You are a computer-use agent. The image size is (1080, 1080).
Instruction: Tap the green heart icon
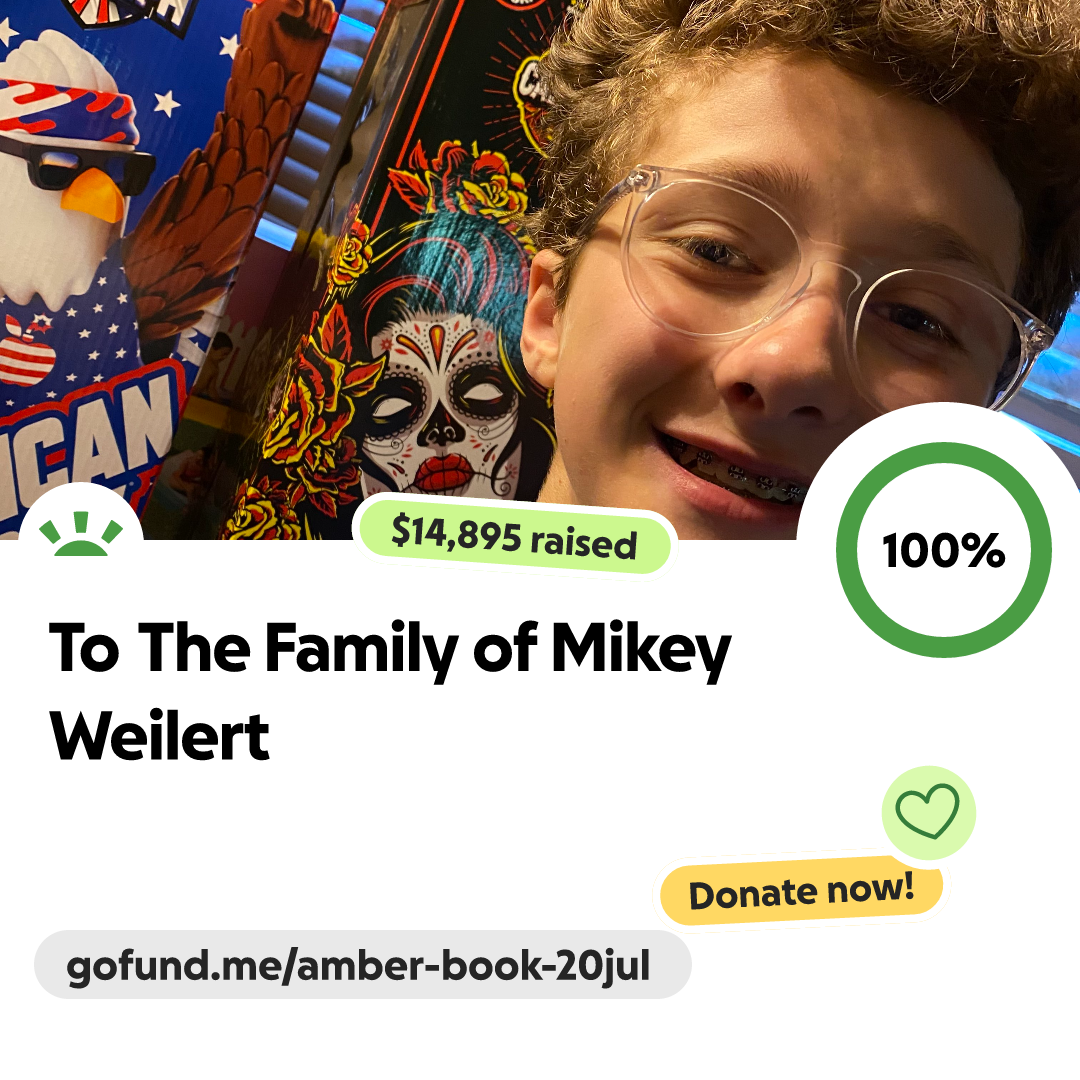pyautogui.click(x=928, y=811)
